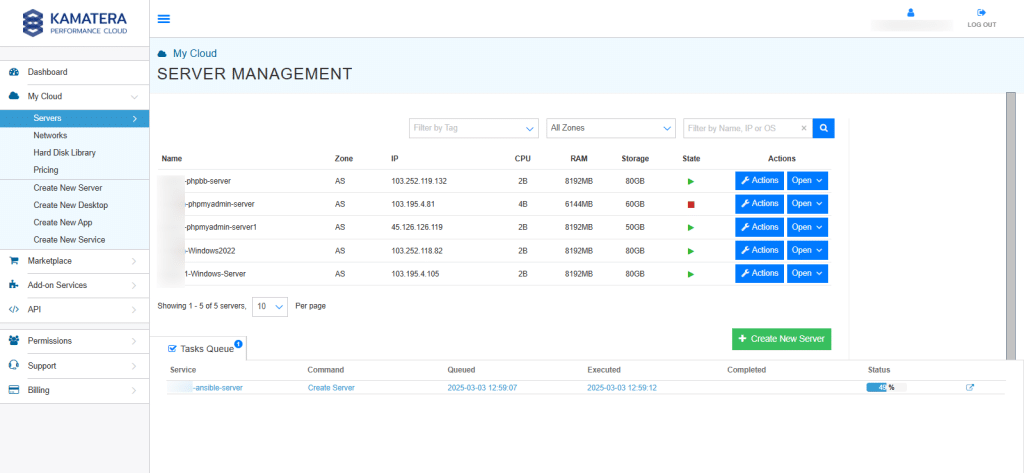The width and height of the screenshot is (1024, 473).
Task: Click the Name column header
Action: coord(172,158)
